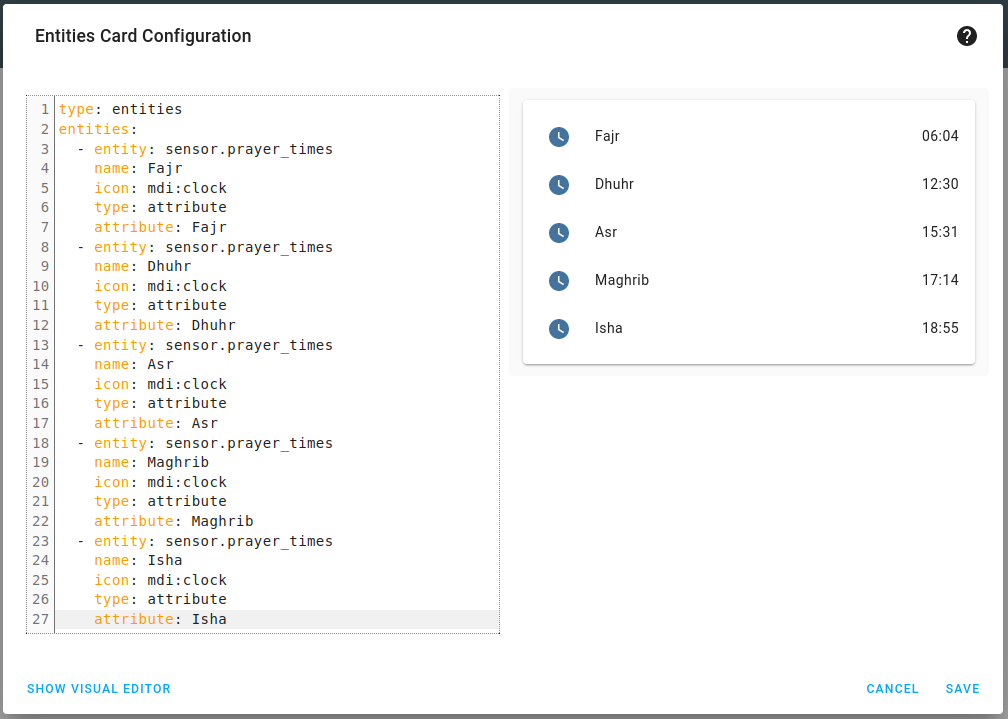Click the 'entities:' line in YAML editor
1008x719 pixels.
click(x=94, y=129)
